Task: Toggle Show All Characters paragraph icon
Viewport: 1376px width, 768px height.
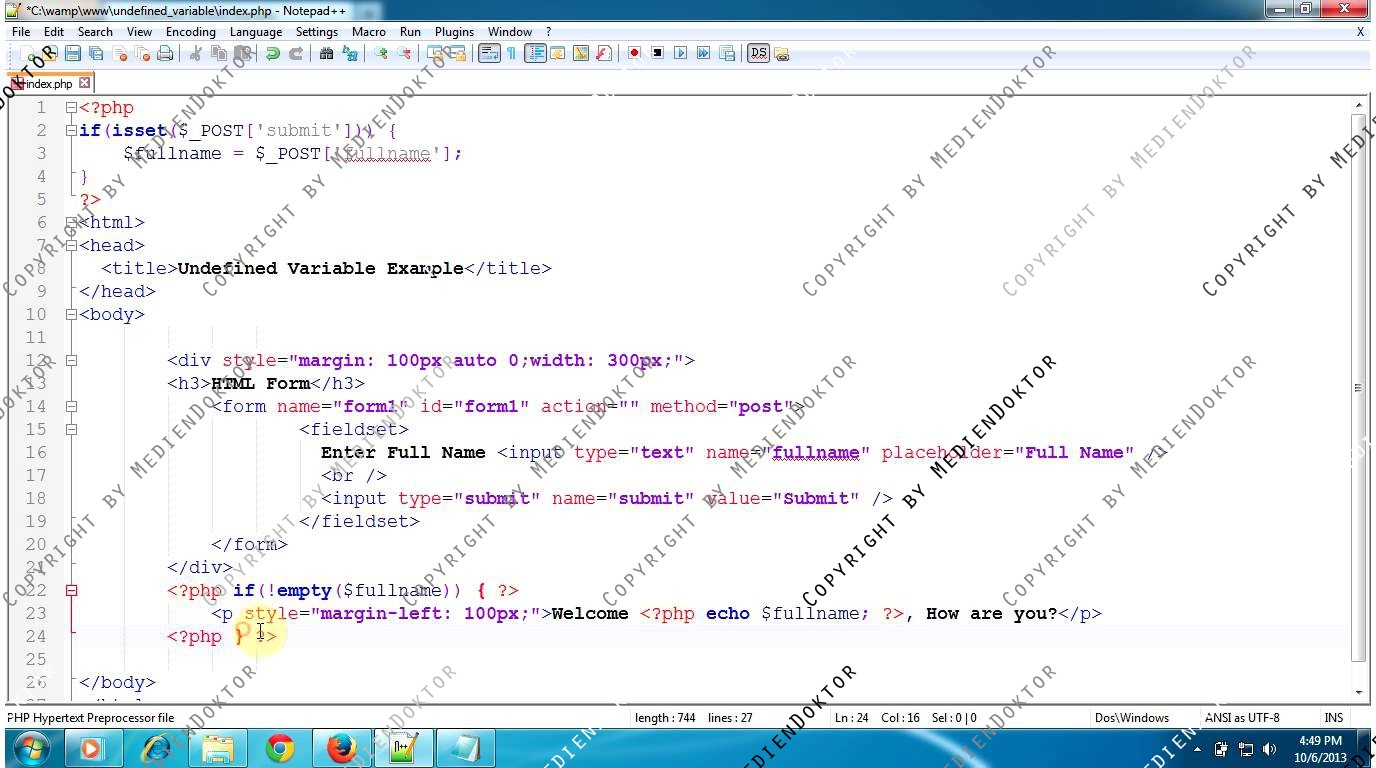Action: 511,53
